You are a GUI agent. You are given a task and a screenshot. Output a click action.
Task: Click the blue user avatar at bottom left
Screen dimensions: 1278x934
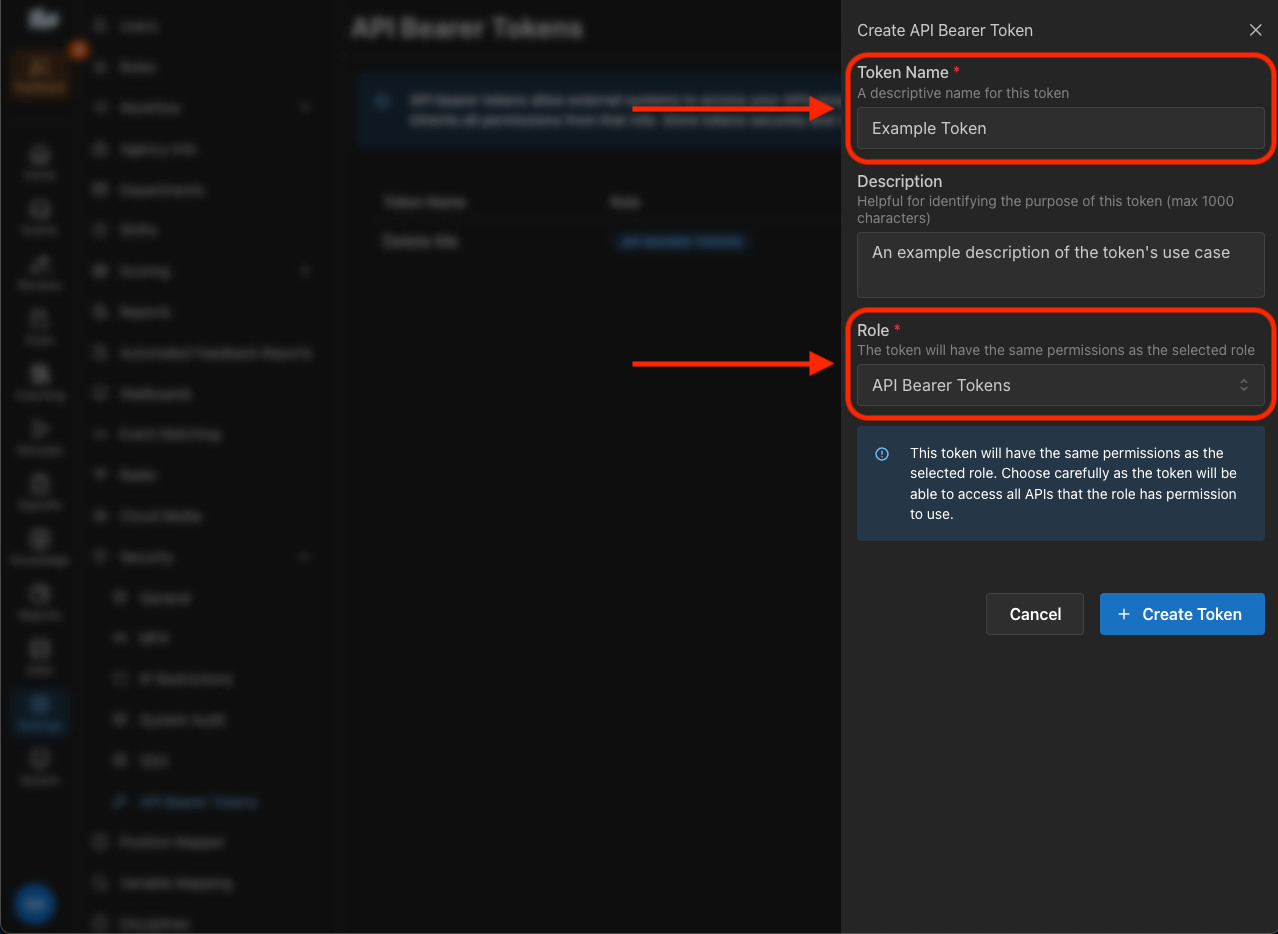(35, 904)
